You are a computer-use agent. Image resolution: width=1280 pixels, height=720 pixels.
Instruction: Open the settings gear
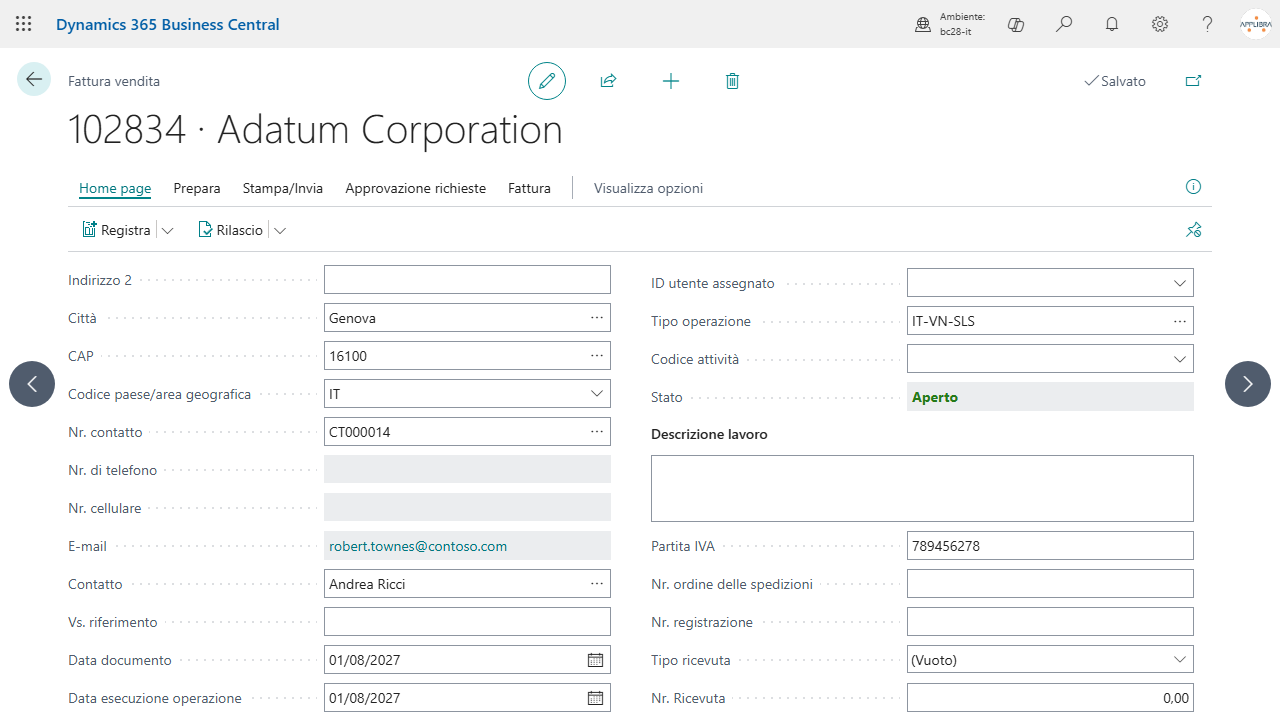(x=1160, y=24)
